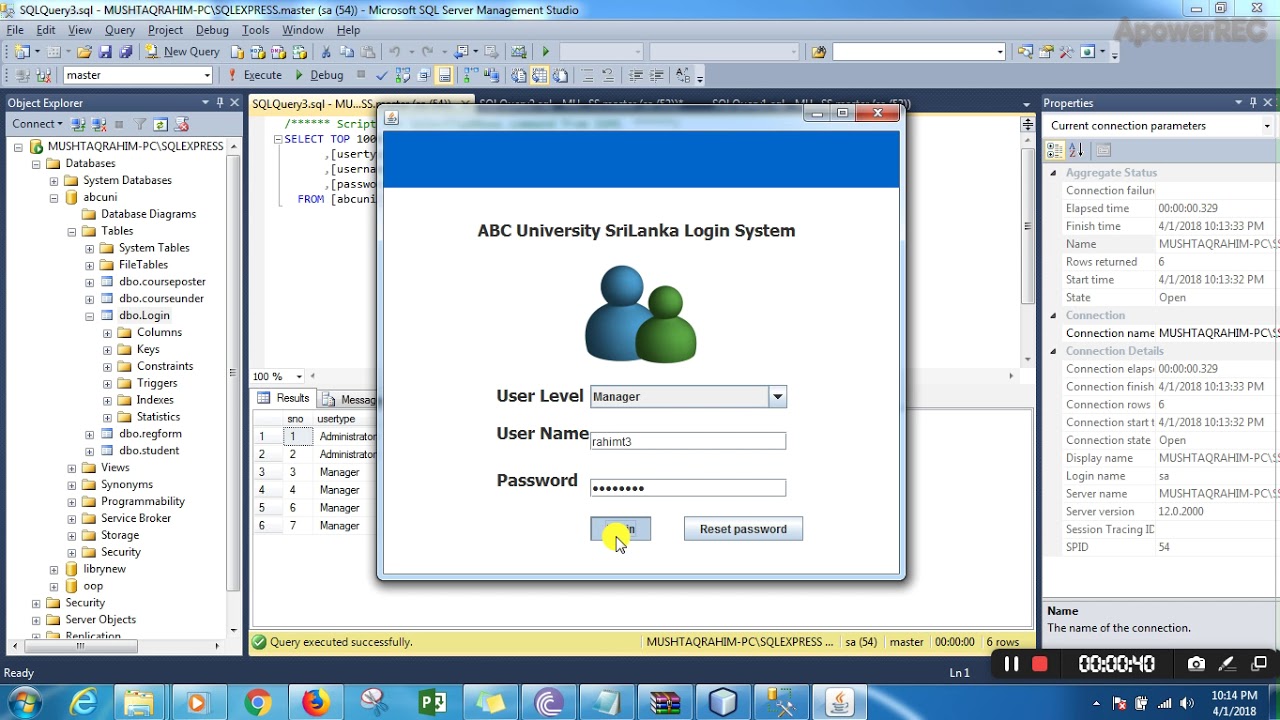Collapse the Aggregate Status section in Properties
1280x720 pixels.
click(1053, 173)
